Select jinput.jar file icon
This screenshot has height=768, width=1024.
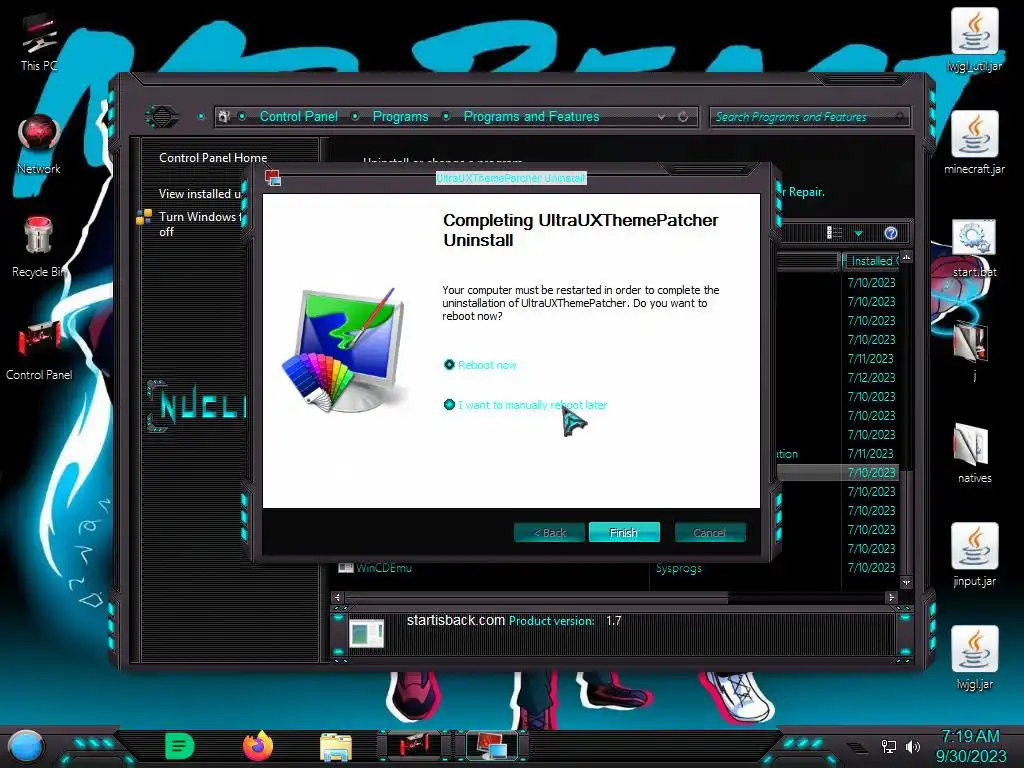coord(974,555)
